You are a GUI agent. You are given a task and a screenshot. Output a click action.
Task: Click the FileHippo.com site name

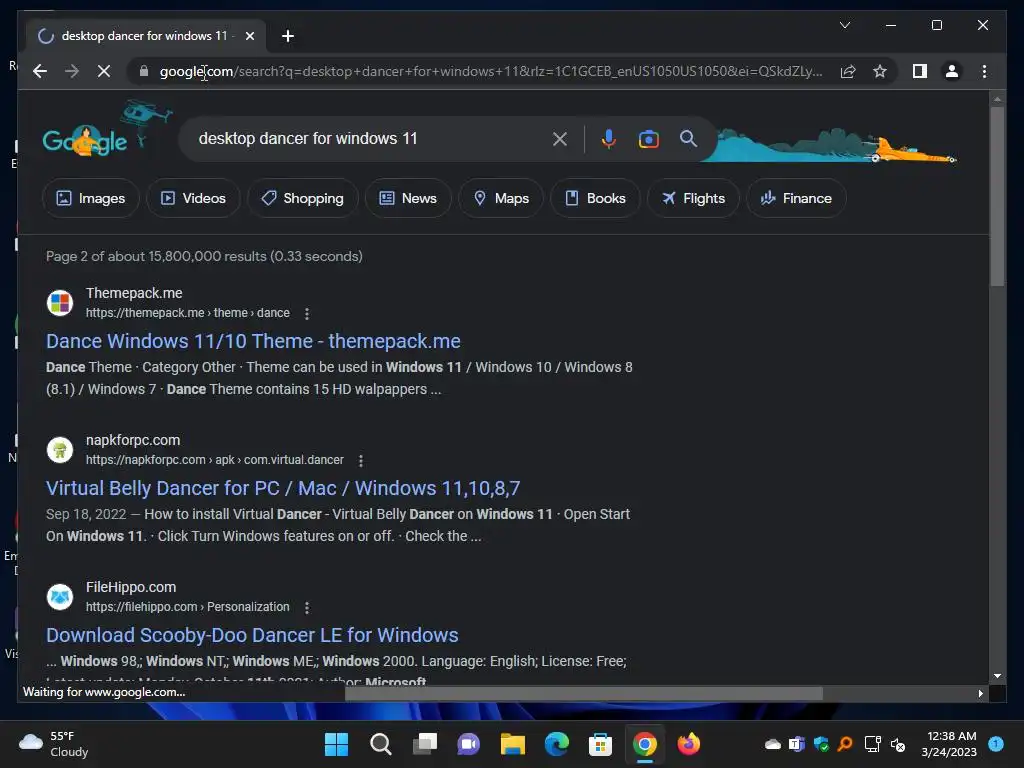pos(131,587)
